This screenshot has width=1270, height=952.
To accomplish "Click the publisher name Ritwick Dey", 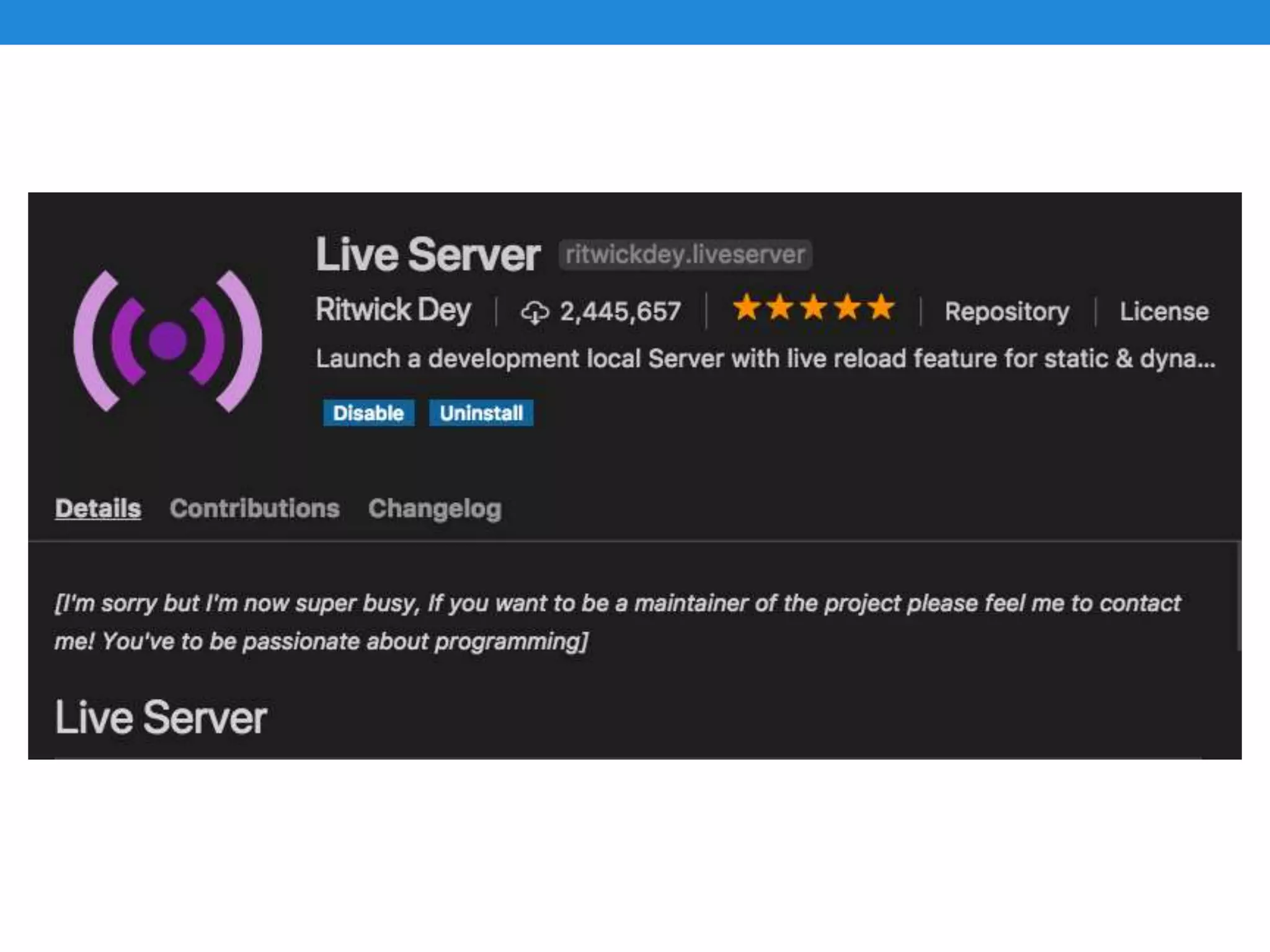I will tap(393, 310).
